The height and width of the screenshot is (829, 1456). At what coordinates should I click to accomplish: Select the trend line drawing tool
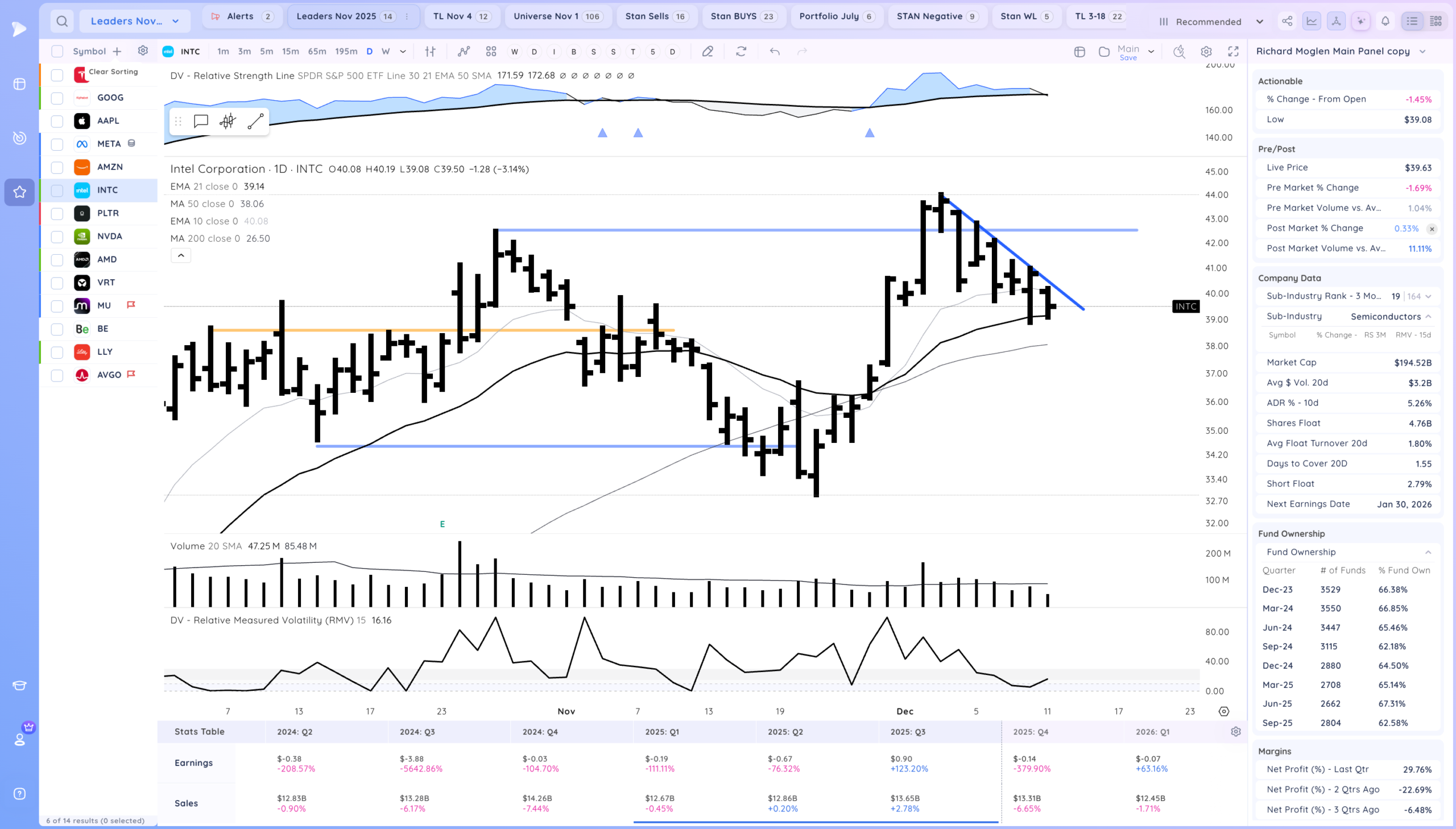coord(256,121)
